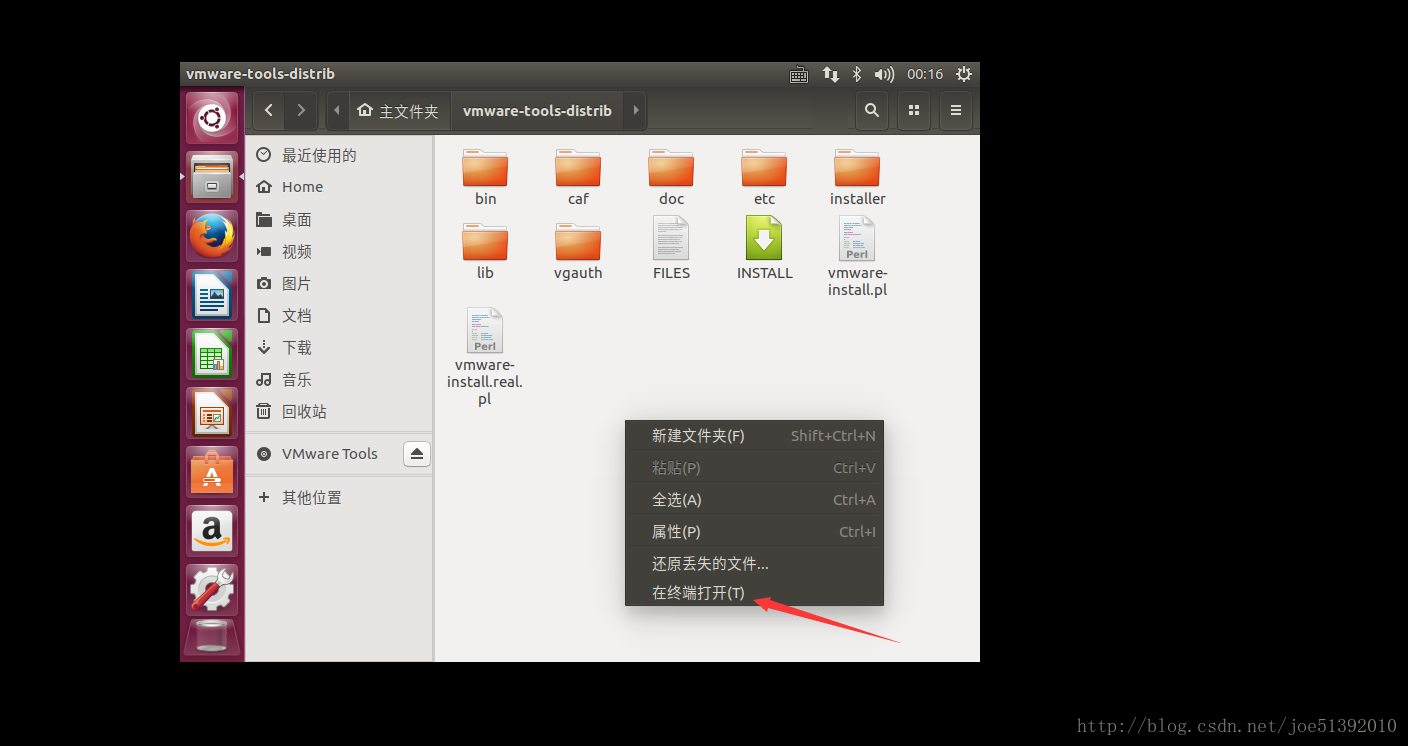
Task: Open System Settings from the dock
Action: [212, 590]
